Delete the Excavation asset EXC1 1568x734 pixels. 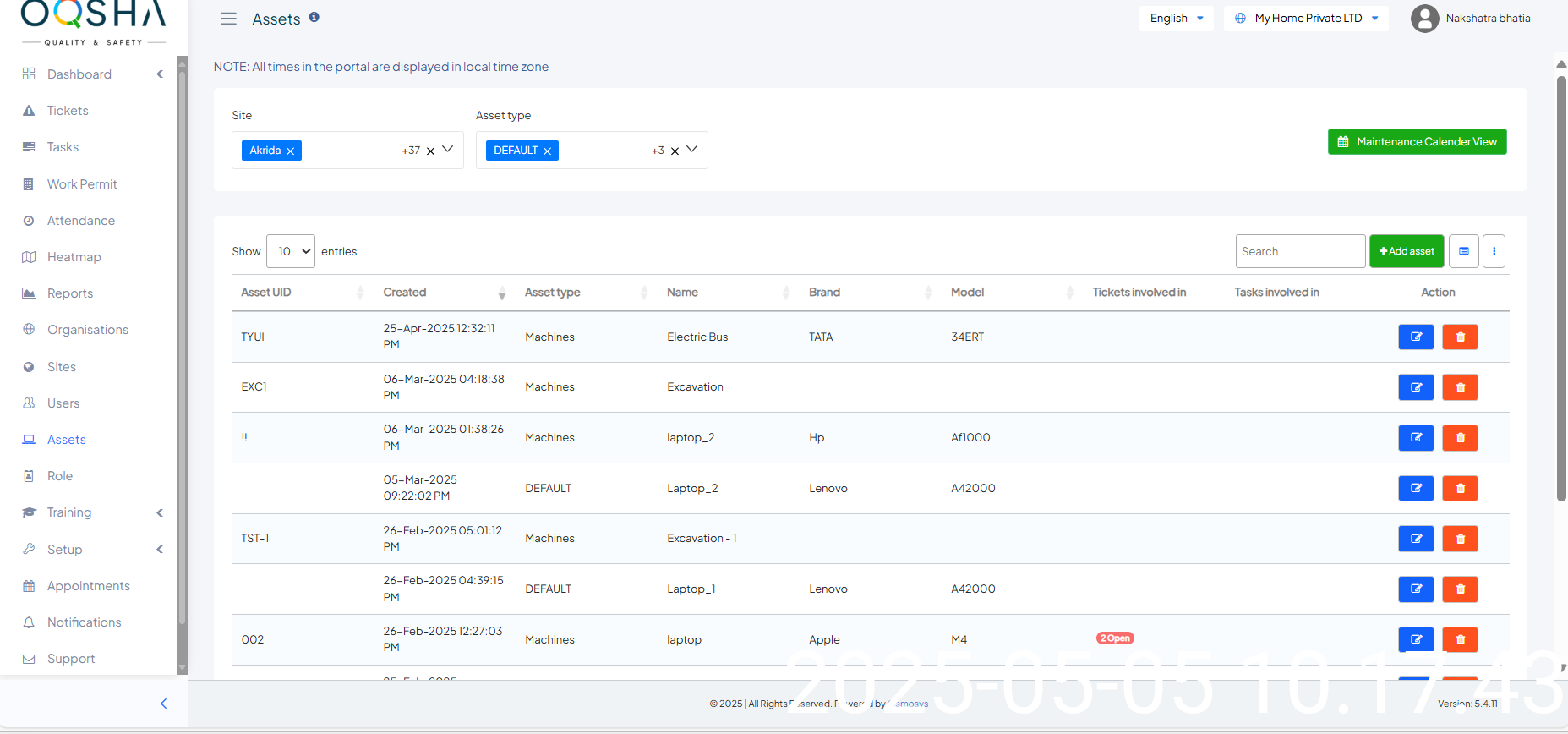(x=1460, y=387)
